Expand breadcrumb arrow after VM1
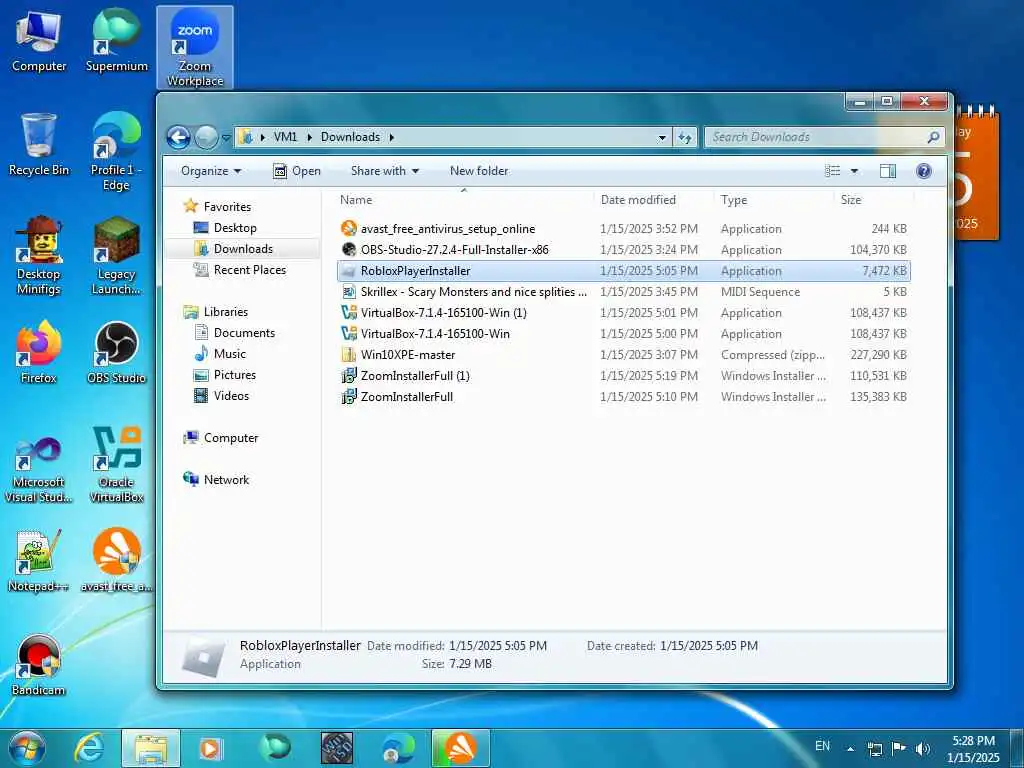The image size is (1024, 768). pos(309,137)
